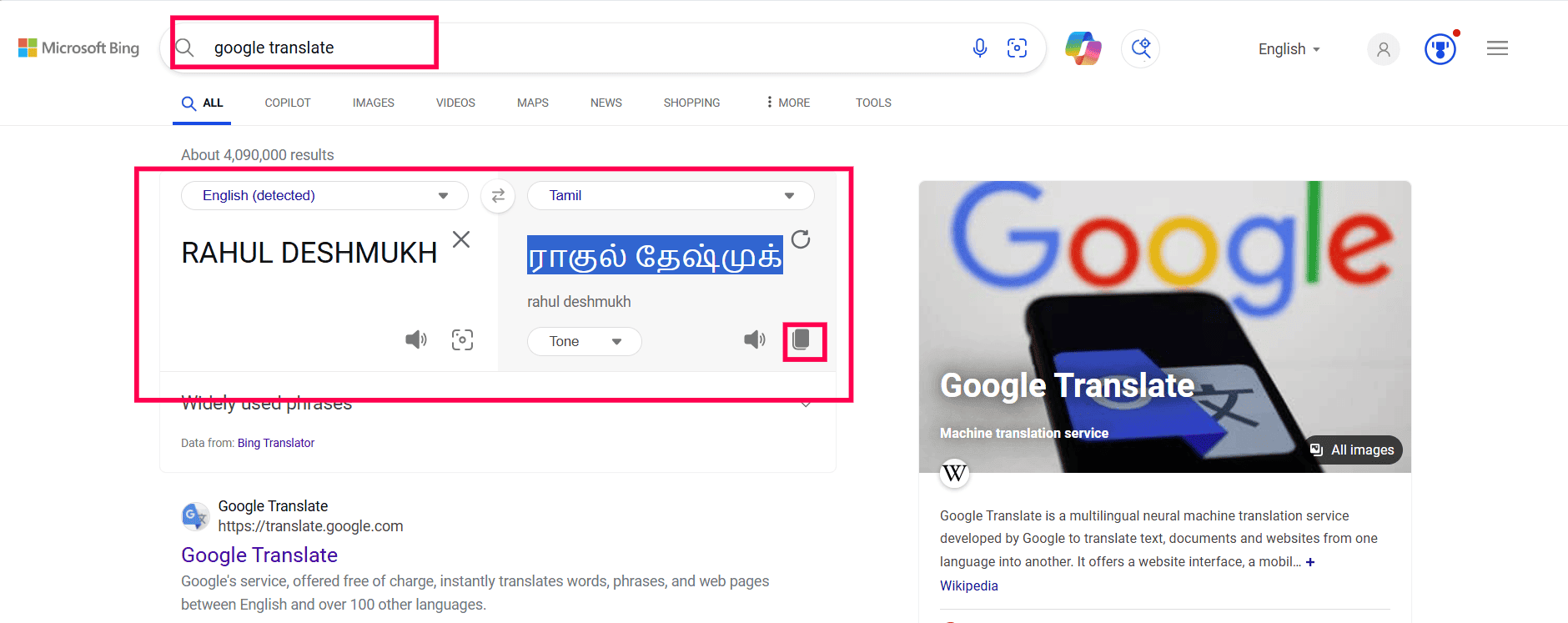Switch to the VIDEOS tab
The image size is (1568, 623).
[x=455, y=103]
